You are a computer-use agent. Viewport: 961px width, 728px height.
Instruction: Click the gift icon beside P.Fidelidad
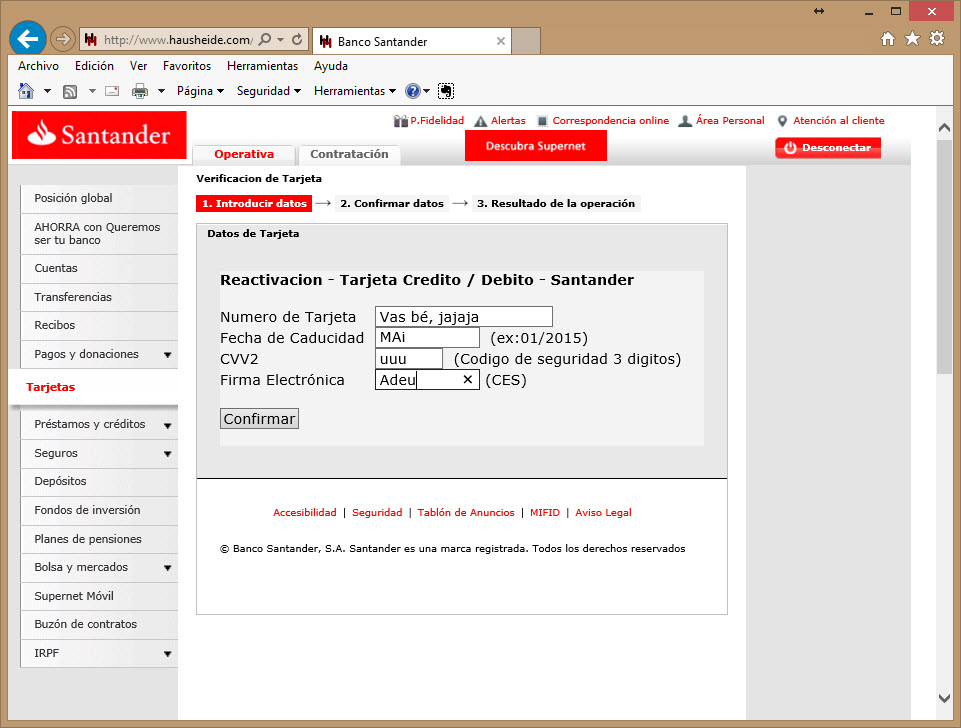401,121
